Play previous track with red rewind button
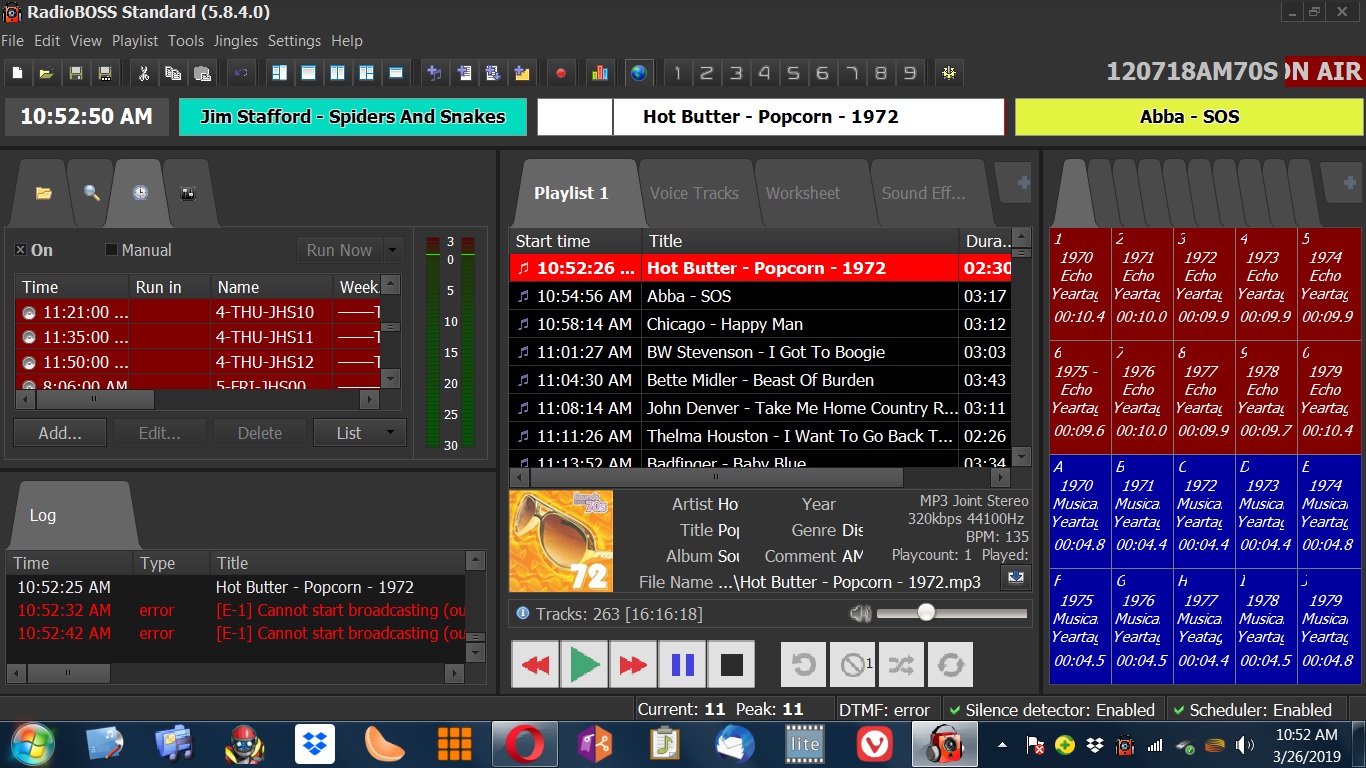Image resolution: width=1366 pixels, height=768 pixels. pyautogui.click(x=536, y=665)
